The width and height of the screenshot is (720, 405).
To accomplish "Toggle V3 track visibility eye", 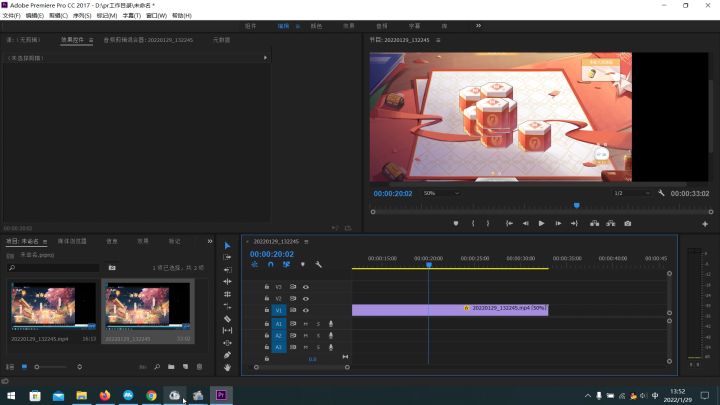I will (x=306, y=287).
